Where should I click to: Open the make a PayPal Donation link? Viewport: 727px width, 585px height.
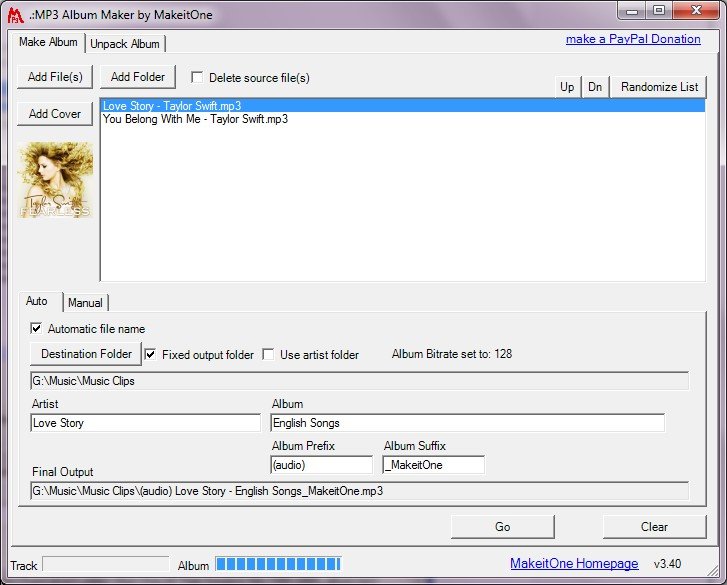pyautogui.click(x=633, y=40)
